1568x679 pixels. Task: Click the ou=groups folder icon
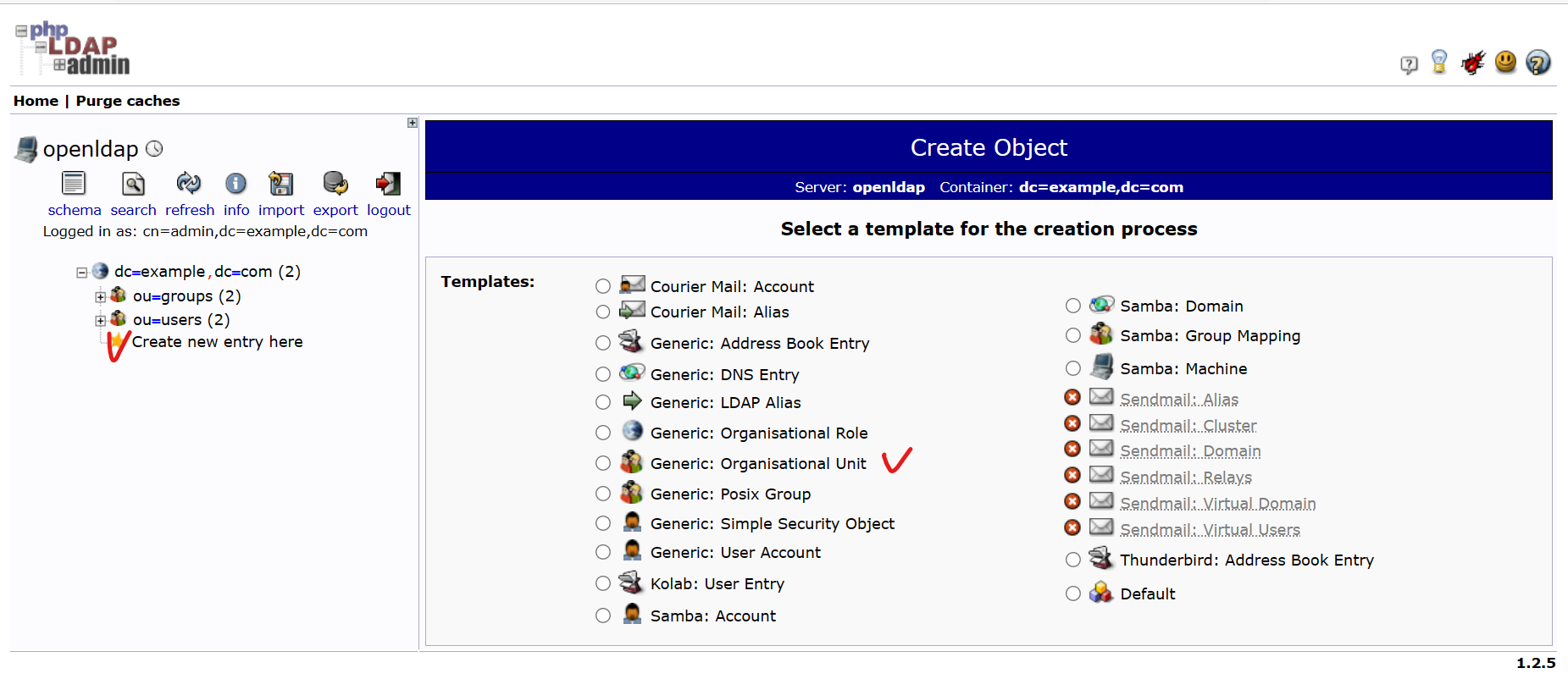point(119,295)
